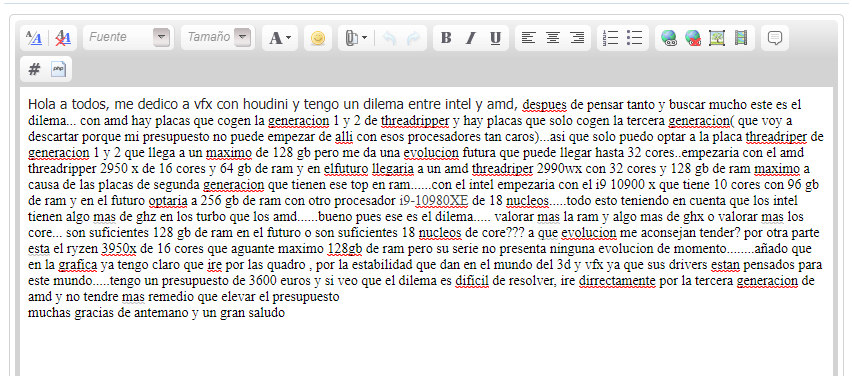Switch editor mode with the A/A icon
This screenshot has width=852, height=376.
click(34, 37)
